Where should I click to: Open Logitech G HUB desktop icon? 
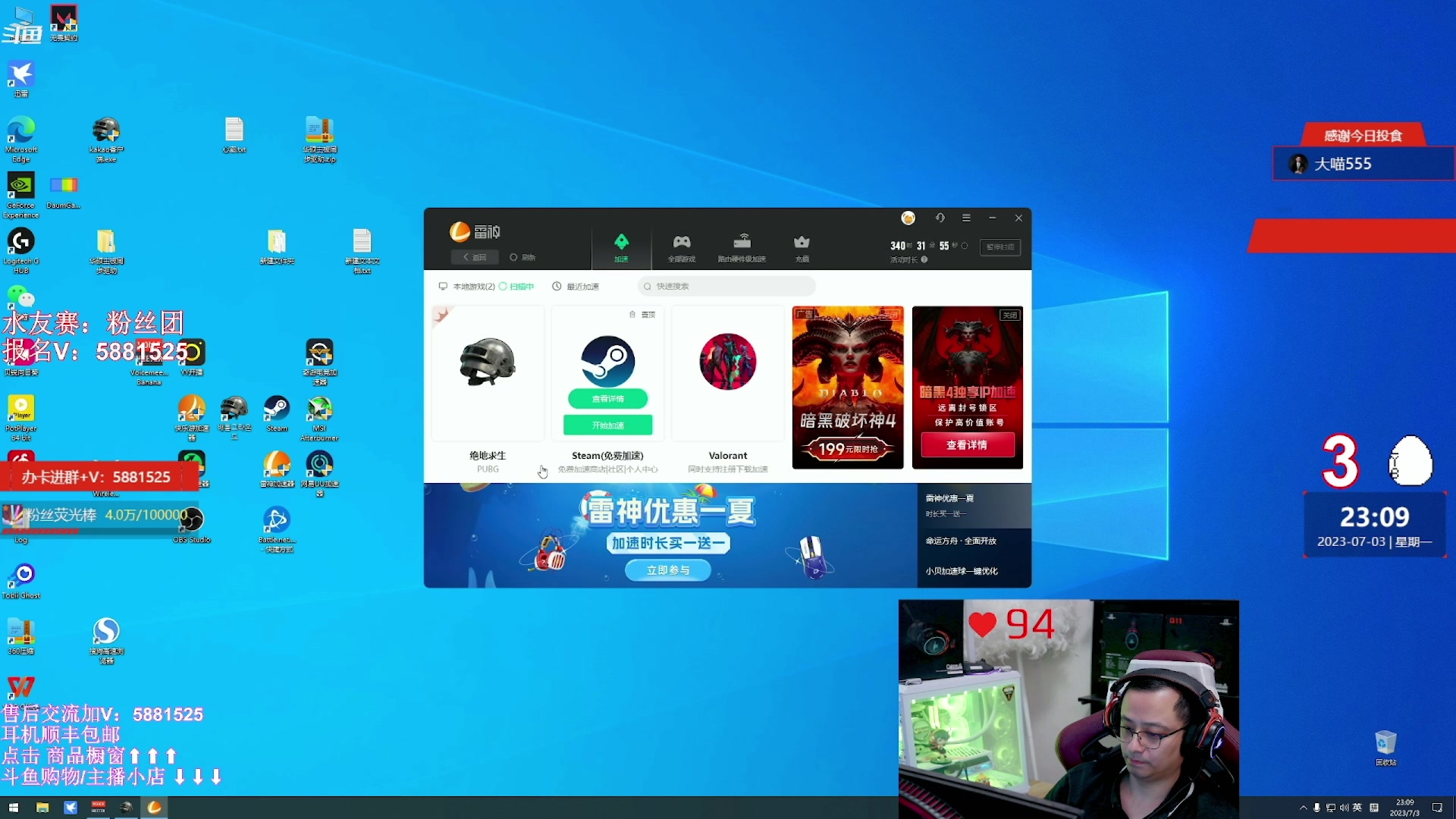(x=20, y=250)
